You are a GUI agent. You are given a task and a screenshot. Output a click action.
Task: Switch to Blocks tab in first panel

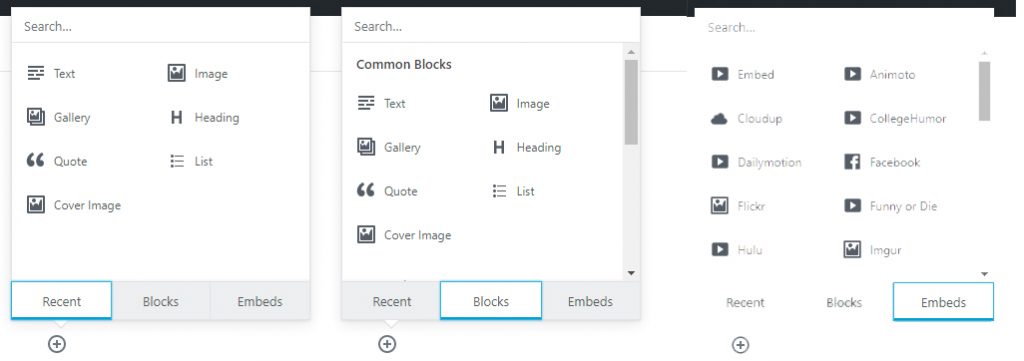click(x=161, y=302)
